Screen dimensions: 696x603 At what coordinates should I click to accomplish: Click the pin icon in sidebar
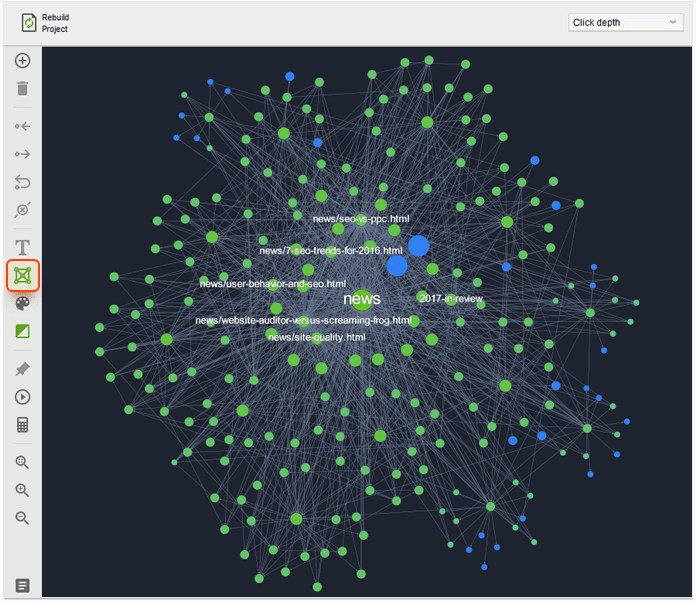pos(22,369)
